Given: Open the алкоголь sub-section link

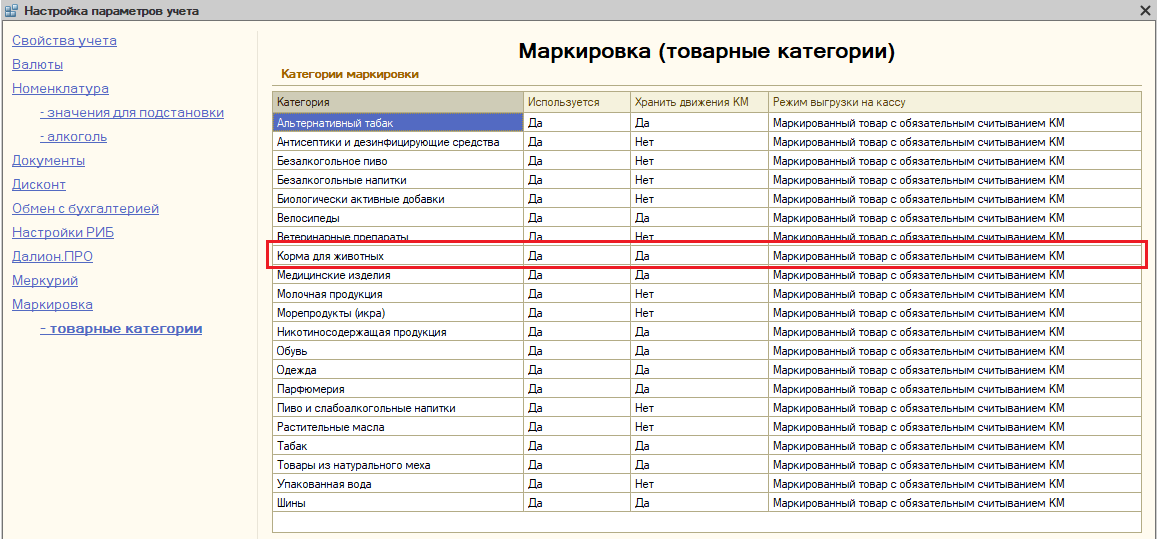Looking at the screenshot, I should click(73, 137).
